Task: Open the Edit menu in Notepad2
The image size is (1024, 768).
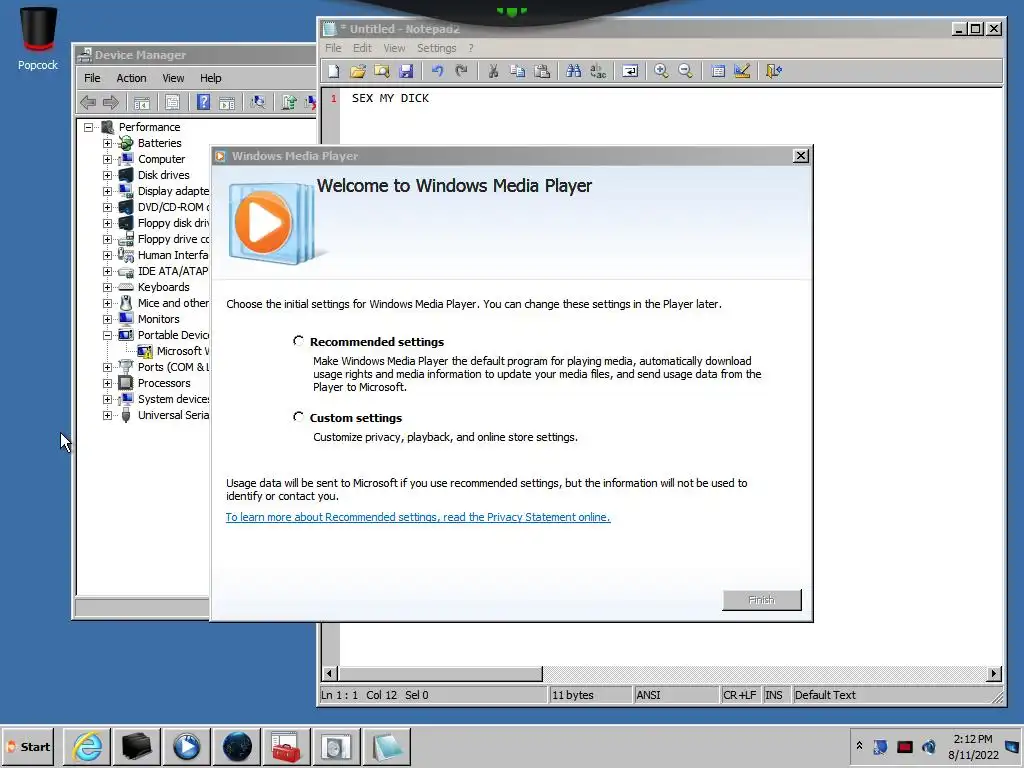Action: point(362,48)
